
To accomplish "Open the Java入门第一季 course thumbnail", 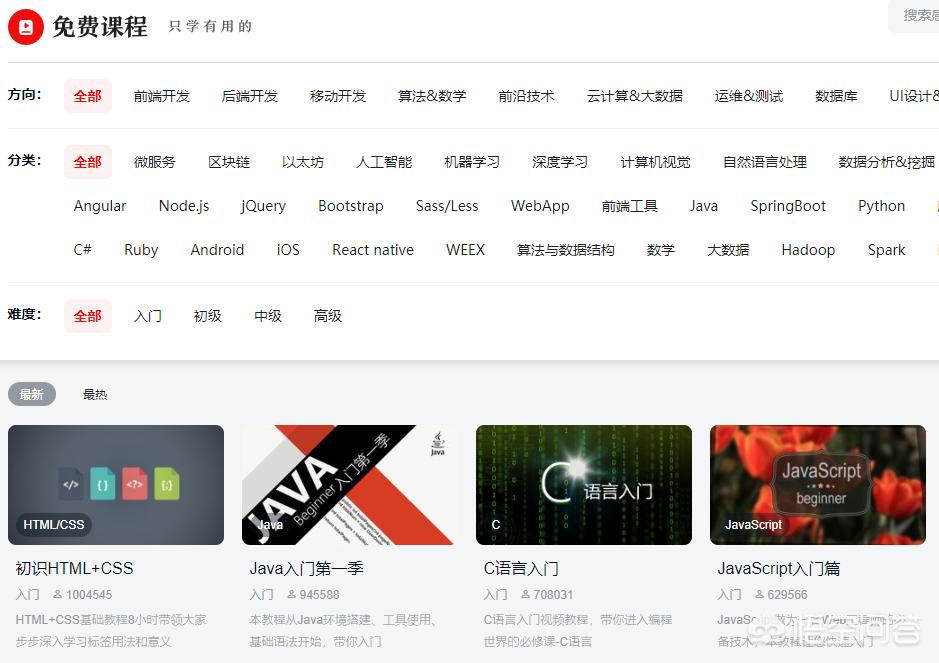I will click(x=350, y=485).
